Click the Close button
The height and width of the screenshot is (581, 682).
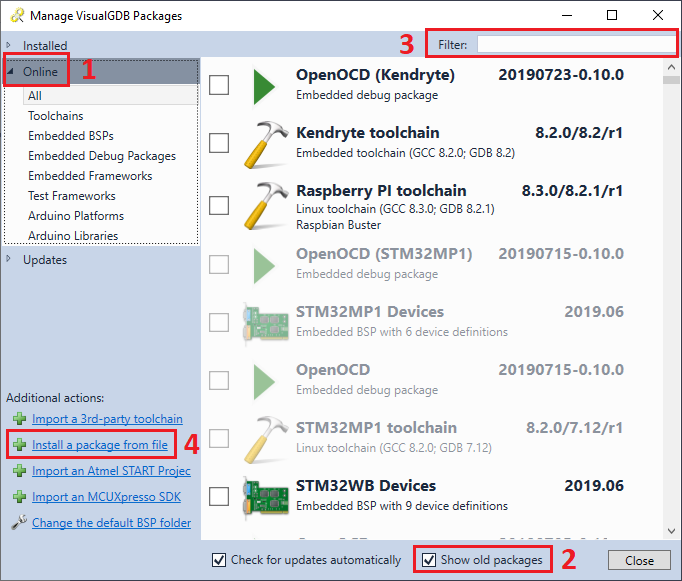[639, 560]
